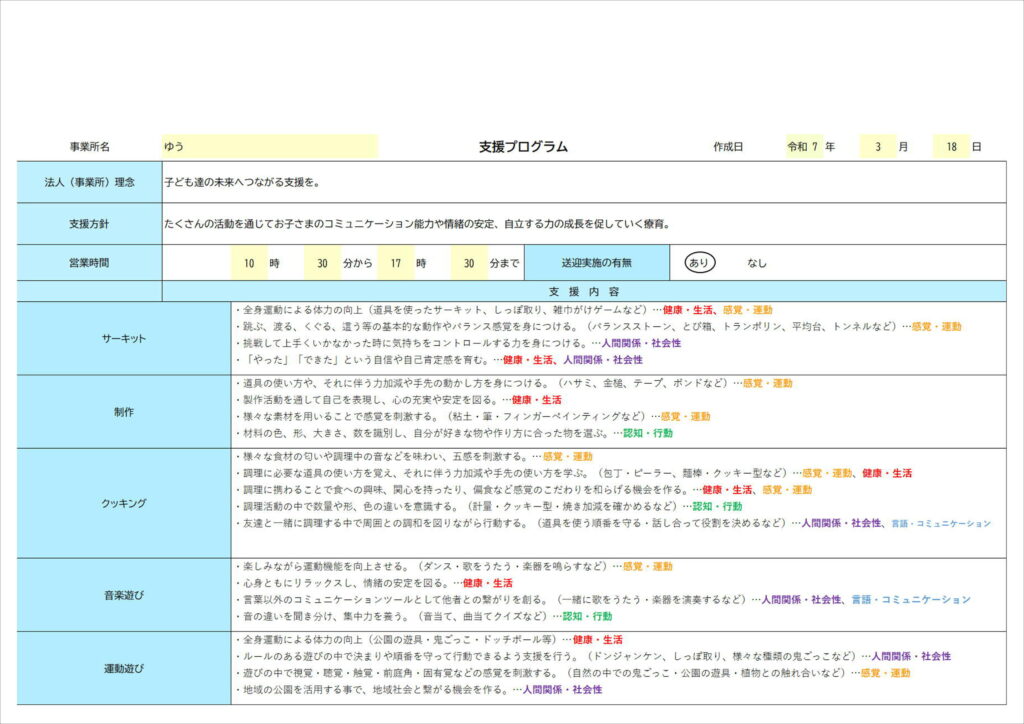
Task: Click the 支援内容 section header bar
Action: 584,291
